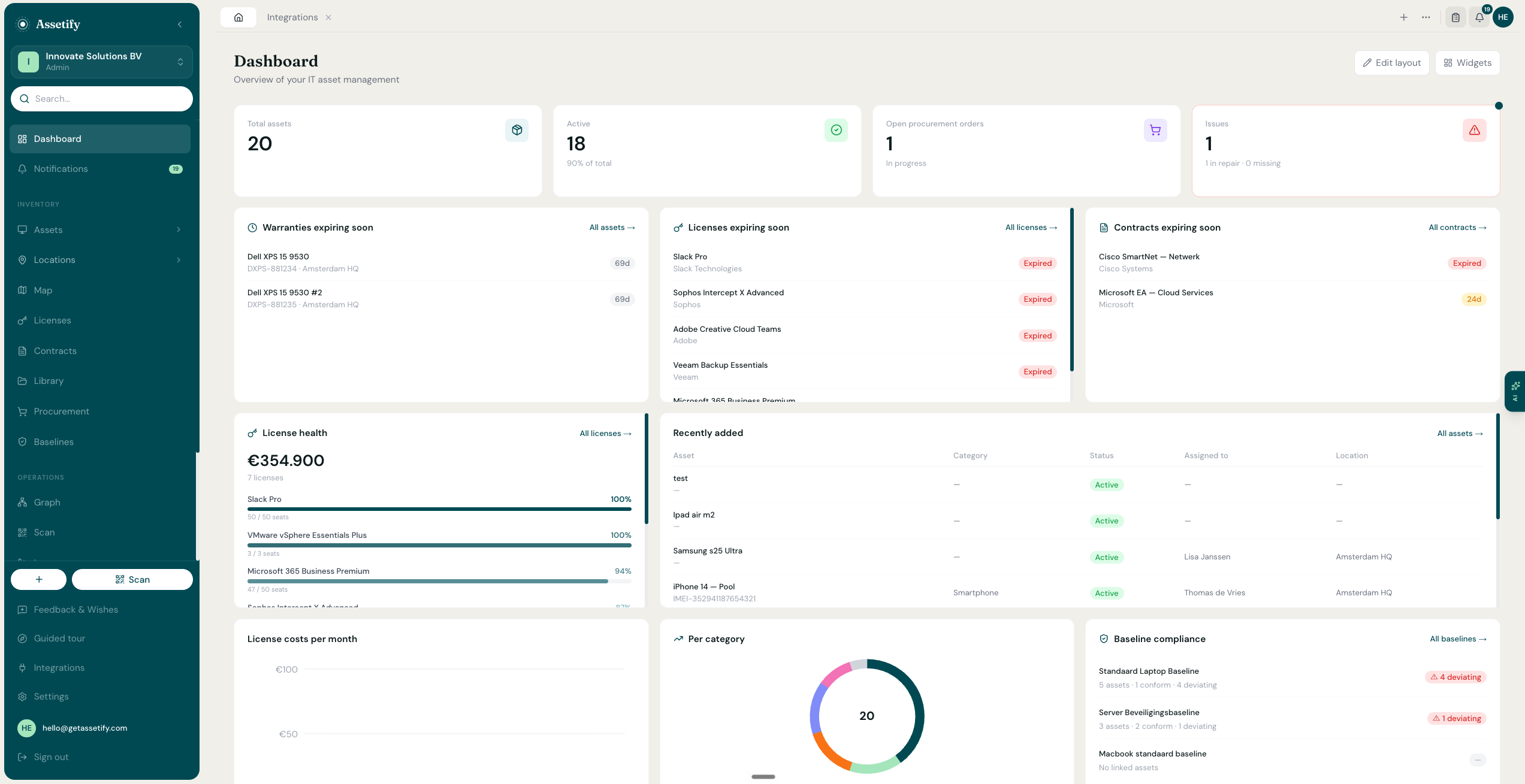This screenshot has width=1525, height=784.
Task: Click the procurement orders cart icon
Action: pyautogui.click(x=1155, y=130)
